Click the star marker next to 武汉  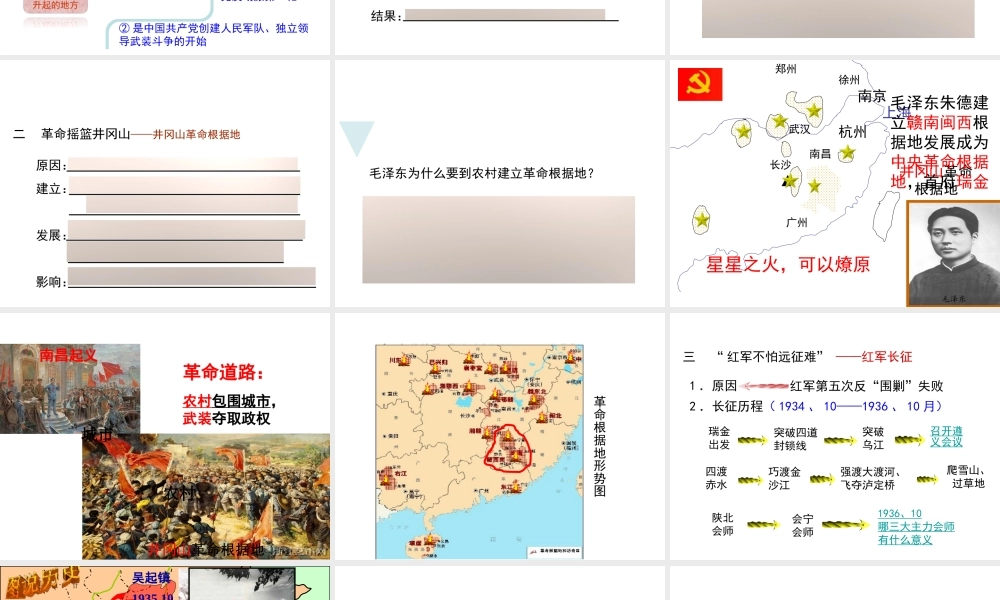[779, 121]
